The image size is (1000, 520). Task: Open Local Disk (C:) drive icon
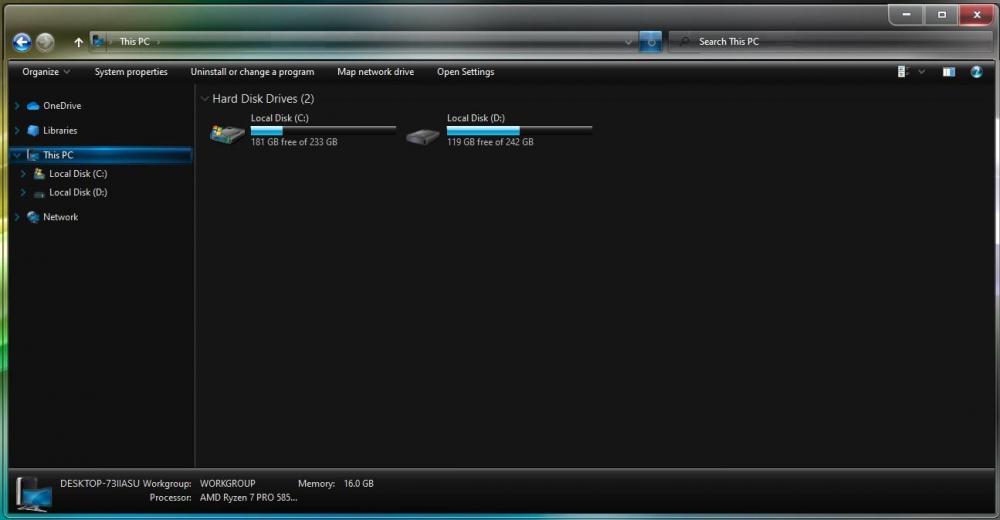click(x=228, y=135)
